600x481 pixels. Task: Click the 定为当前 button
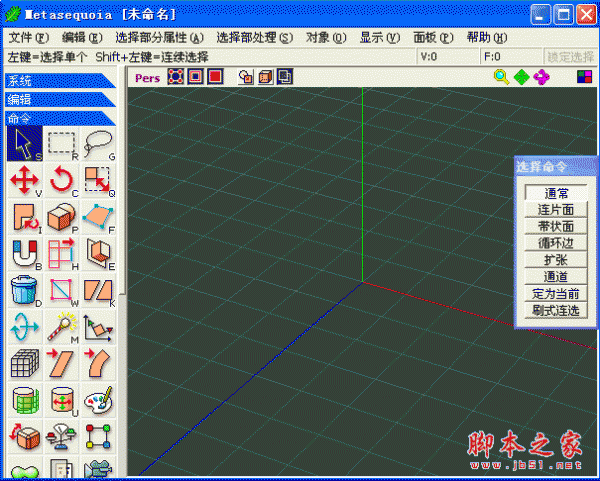pos(556,294)
